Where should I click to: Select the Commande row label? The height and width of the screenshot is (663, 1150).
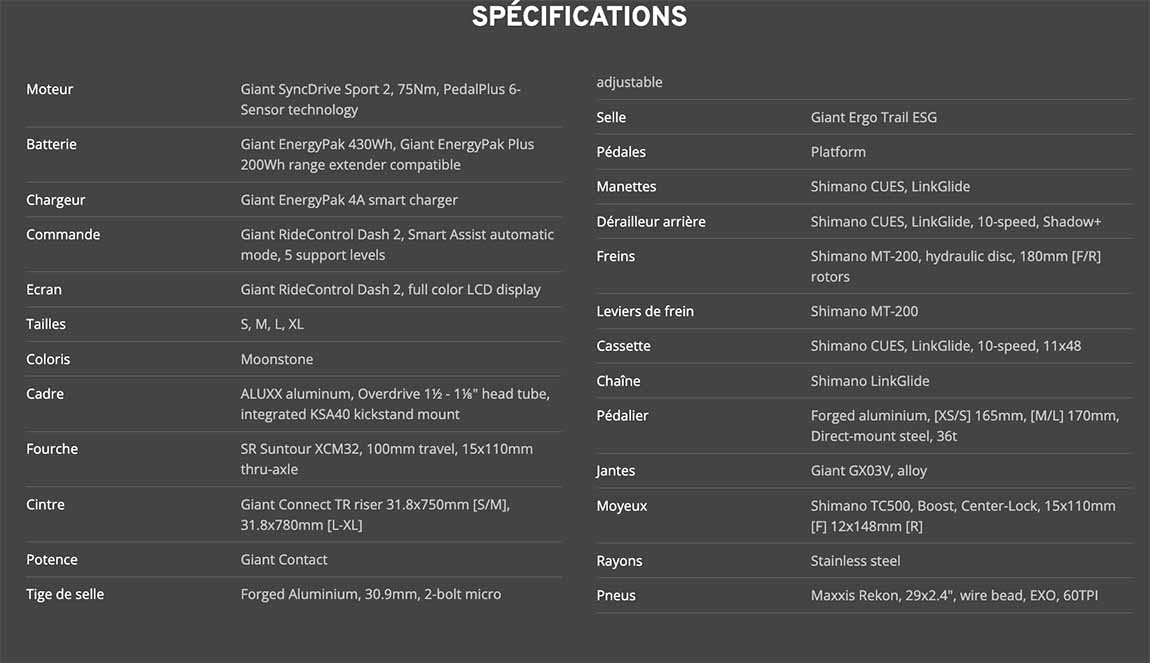click(63, 235)
